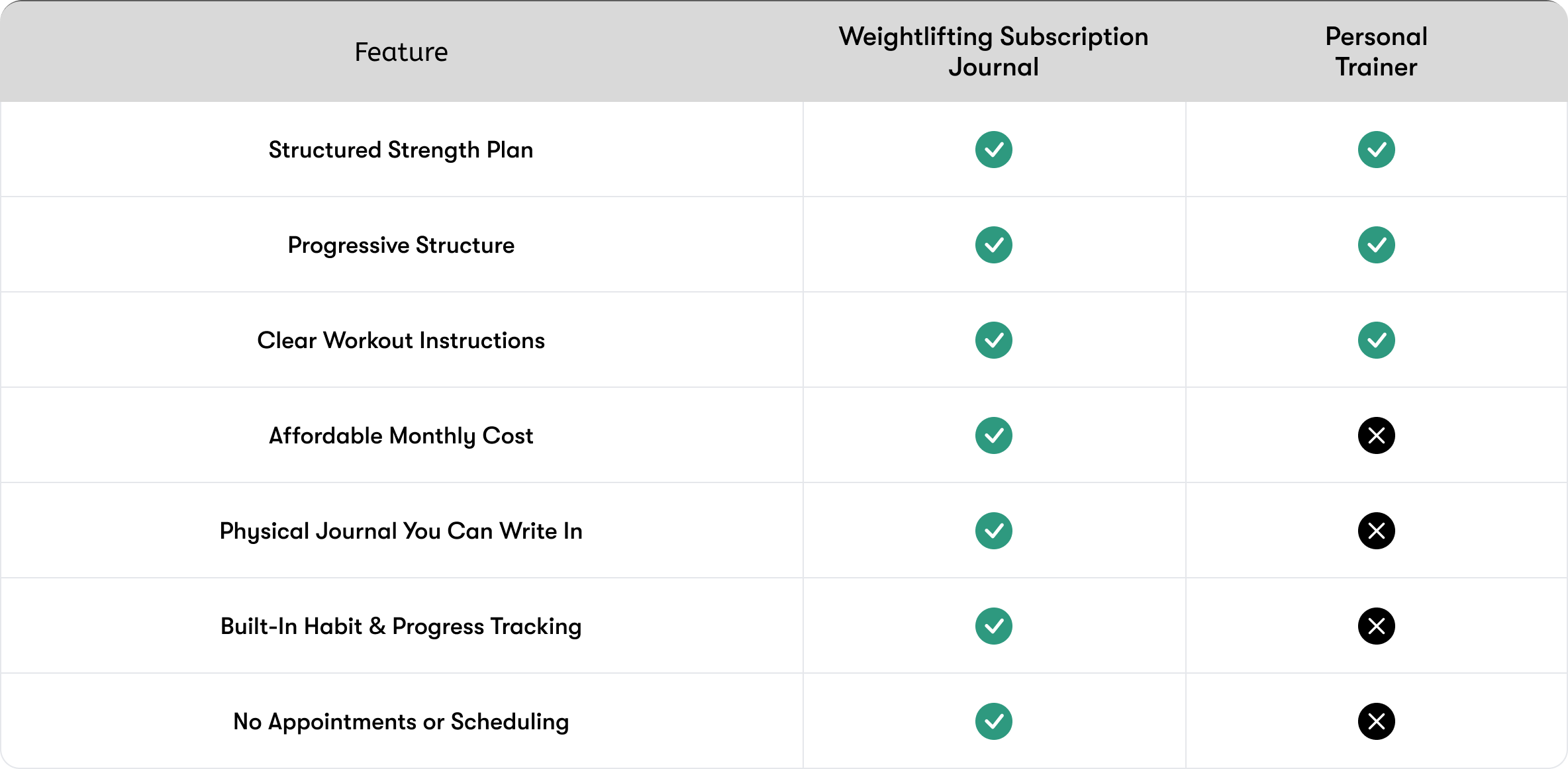Select the Weightlifting Subscription Journal column header
Viewport: 1568px width, 769px height.
click(993, 52)
